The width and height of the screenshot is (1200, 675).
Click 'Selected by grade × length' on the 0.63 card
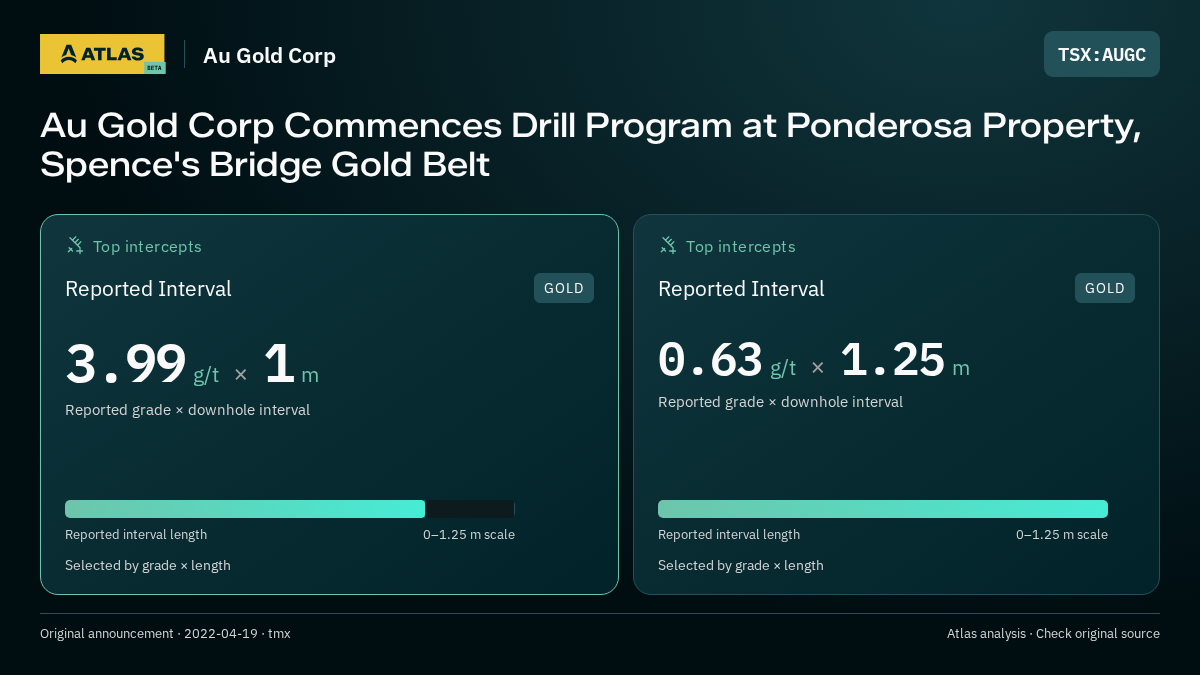coord(741,566)
